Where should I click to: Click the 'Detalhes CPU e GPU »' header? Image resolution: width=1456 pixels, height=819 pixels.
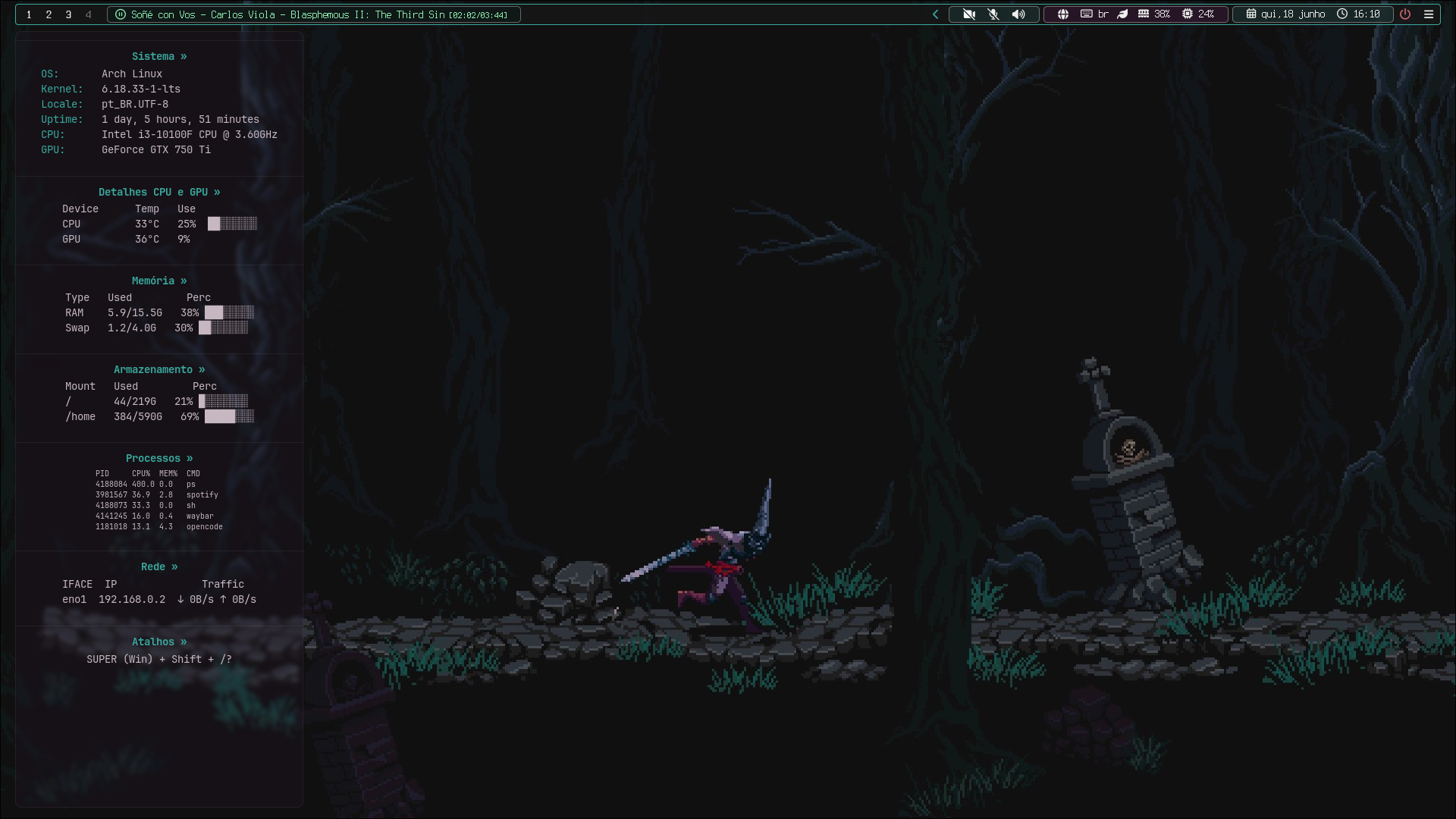point(159,192)
